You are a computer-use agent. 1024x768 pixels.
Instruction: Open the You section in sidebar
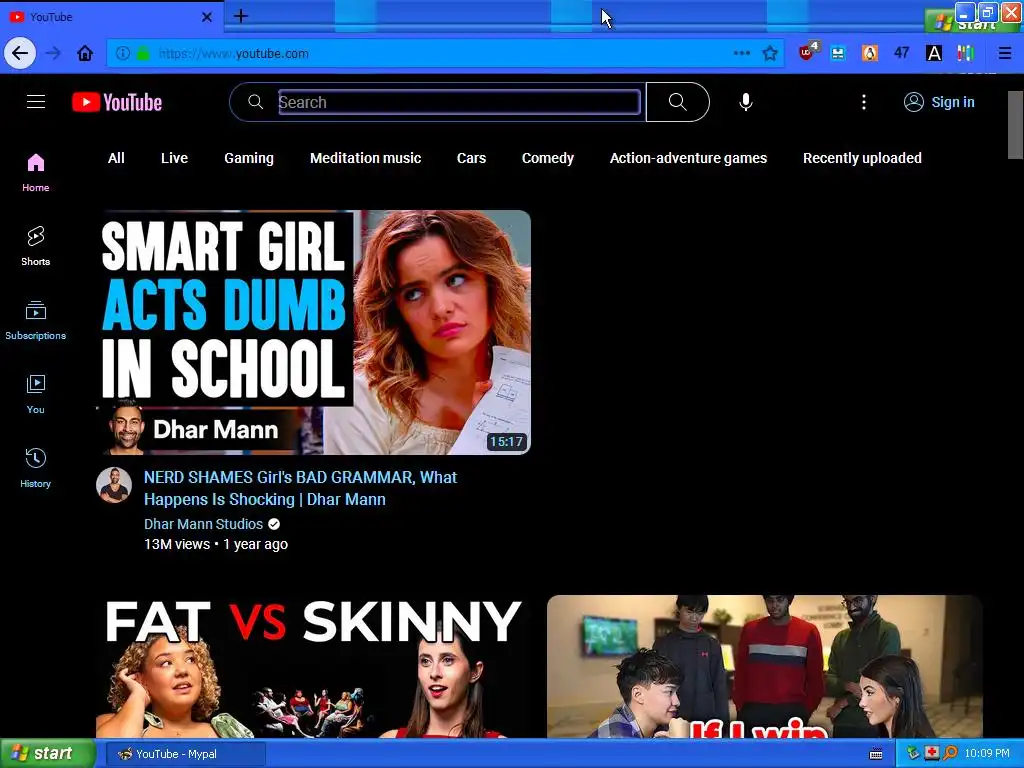click(x=35, y=394)
